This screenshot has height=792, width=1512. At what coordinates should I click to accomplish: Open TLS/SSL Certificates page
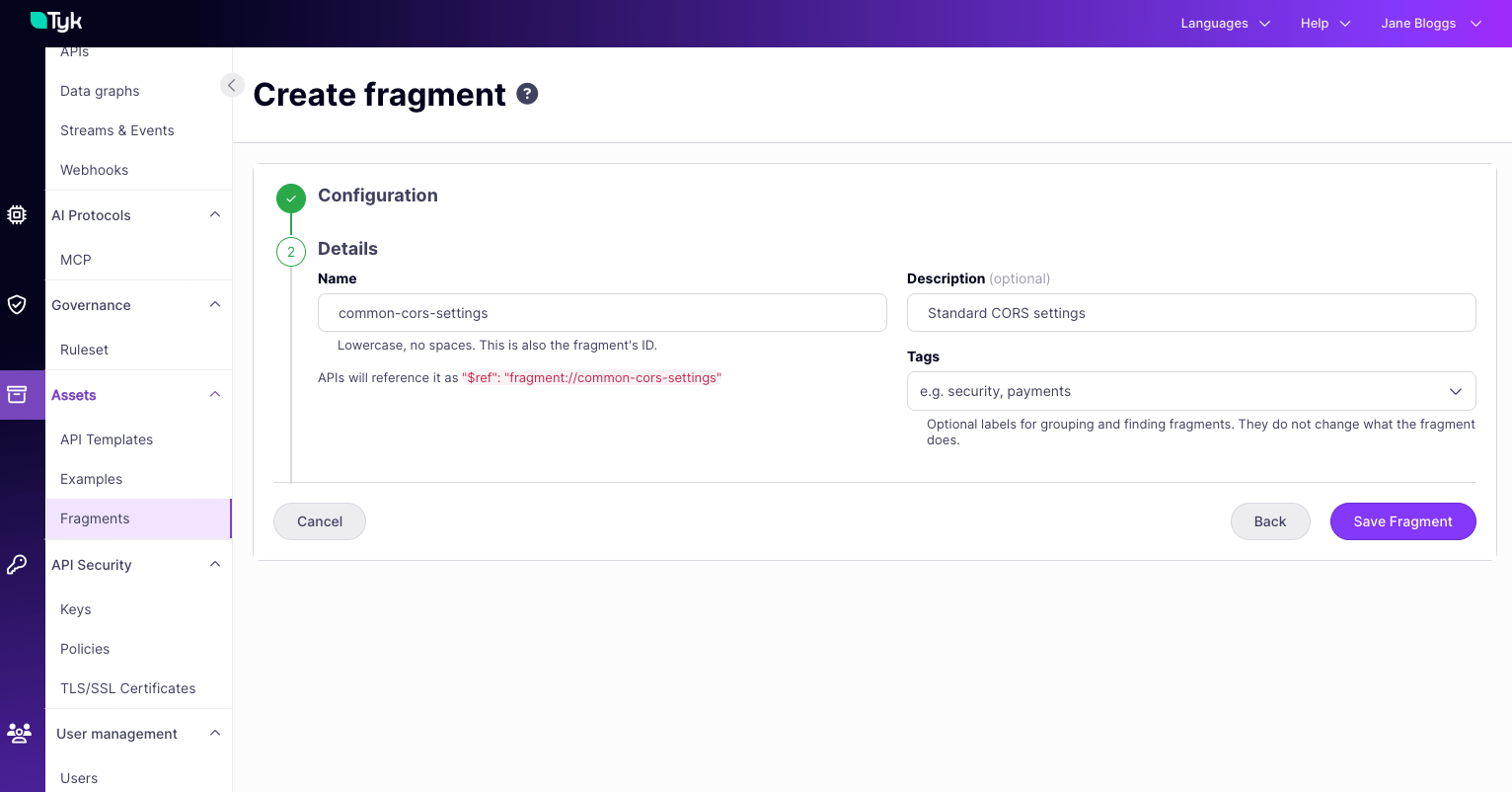tap(128, 688)
